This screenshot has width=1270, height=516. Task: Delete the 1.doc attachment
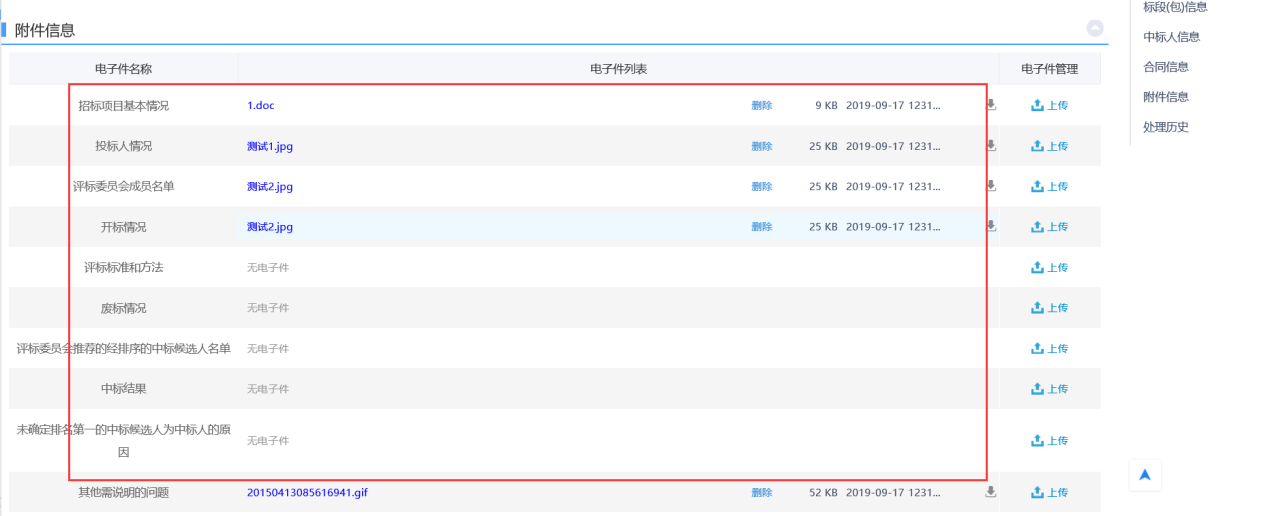tap(762, 105)
